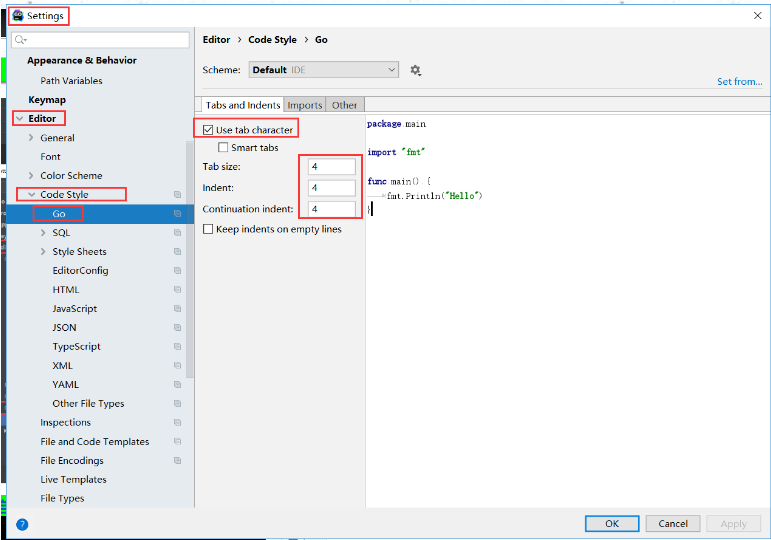Uncheck Use tab character checkbox

pos(208,130)
